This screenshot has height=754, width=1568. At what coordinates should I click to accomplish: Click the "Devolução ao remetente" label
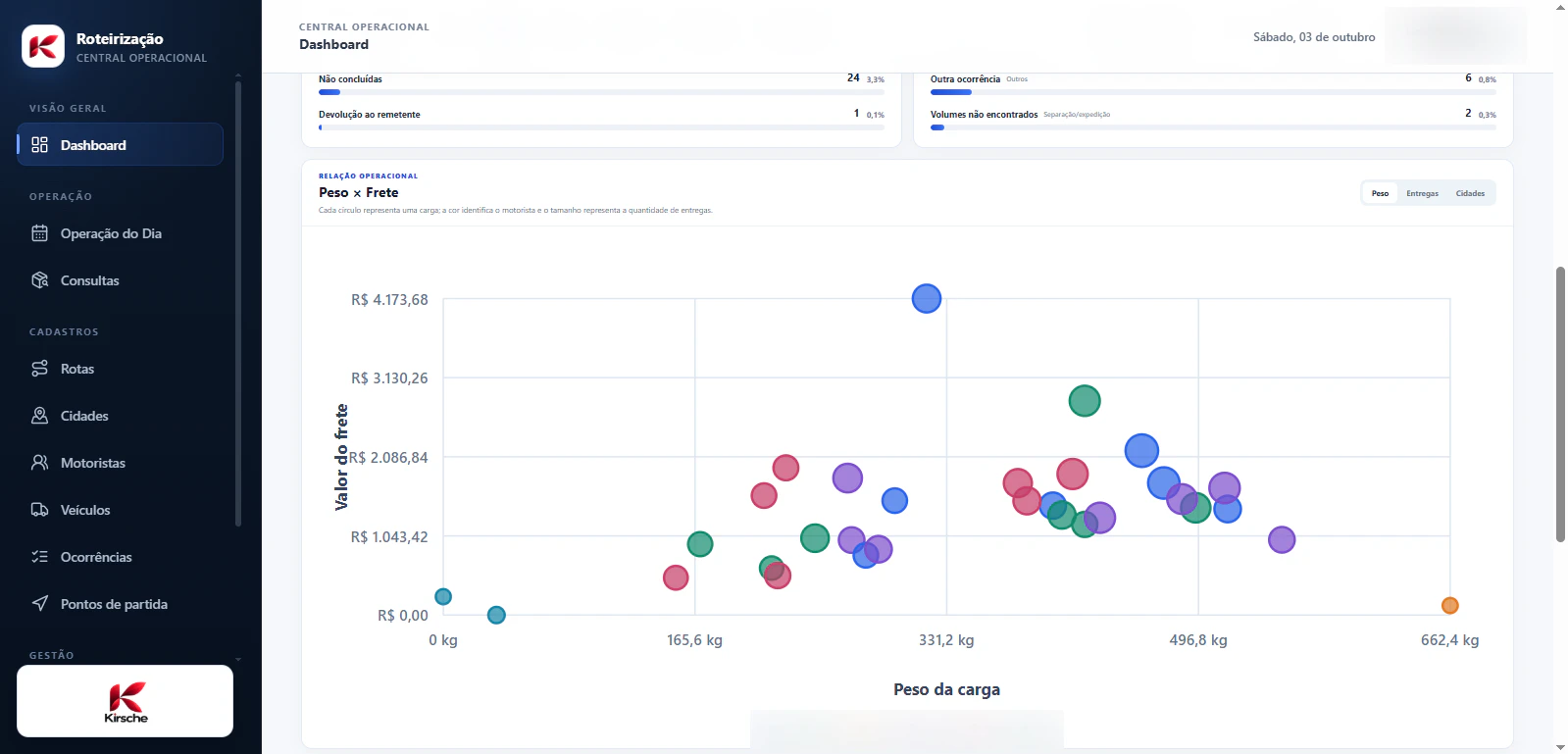370,115
